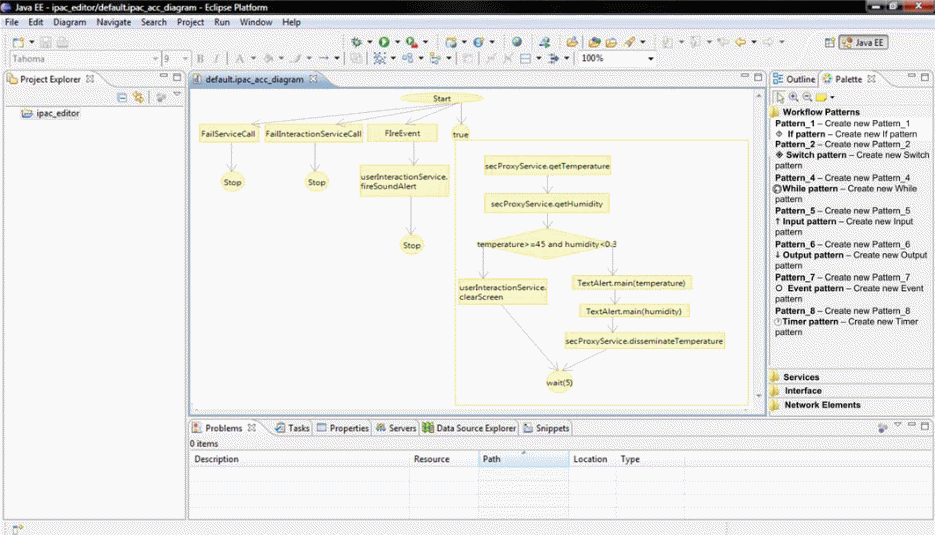
Task: Click the palette Zoom Out tool
Action: [x=807, y=97]
